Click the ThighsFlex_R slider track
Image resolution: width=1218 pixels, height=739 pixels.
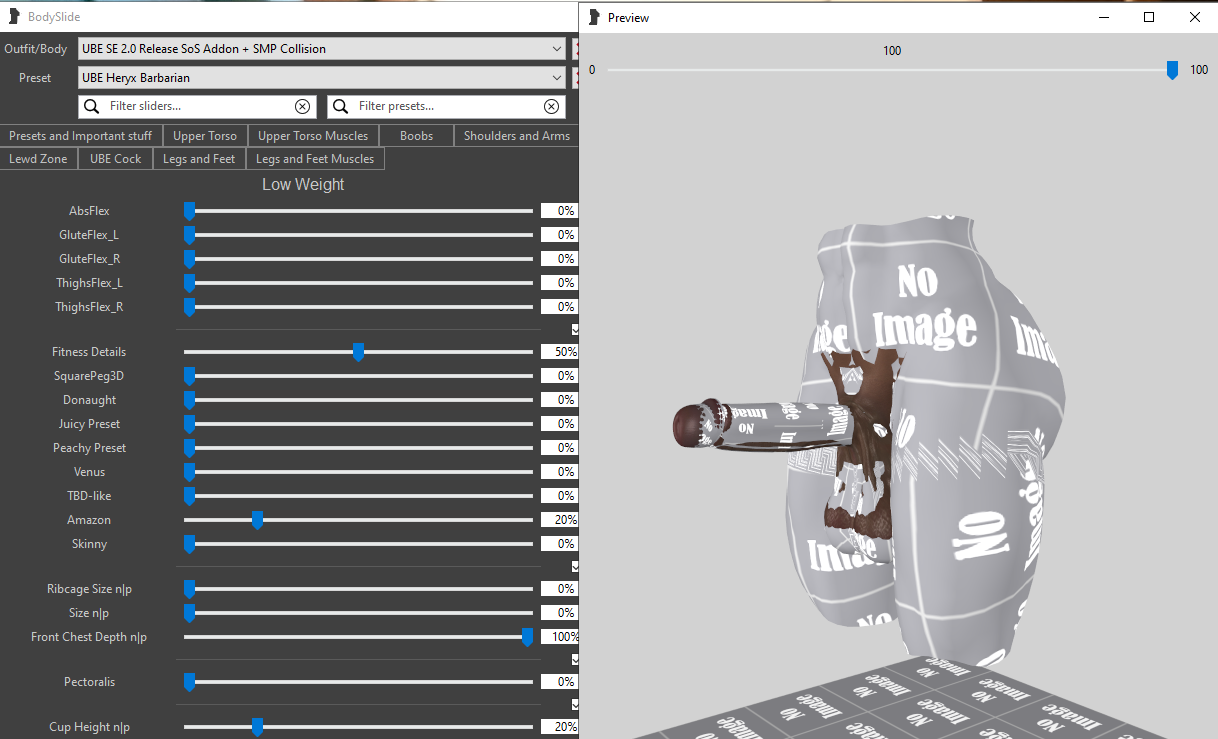coord(358,307)
